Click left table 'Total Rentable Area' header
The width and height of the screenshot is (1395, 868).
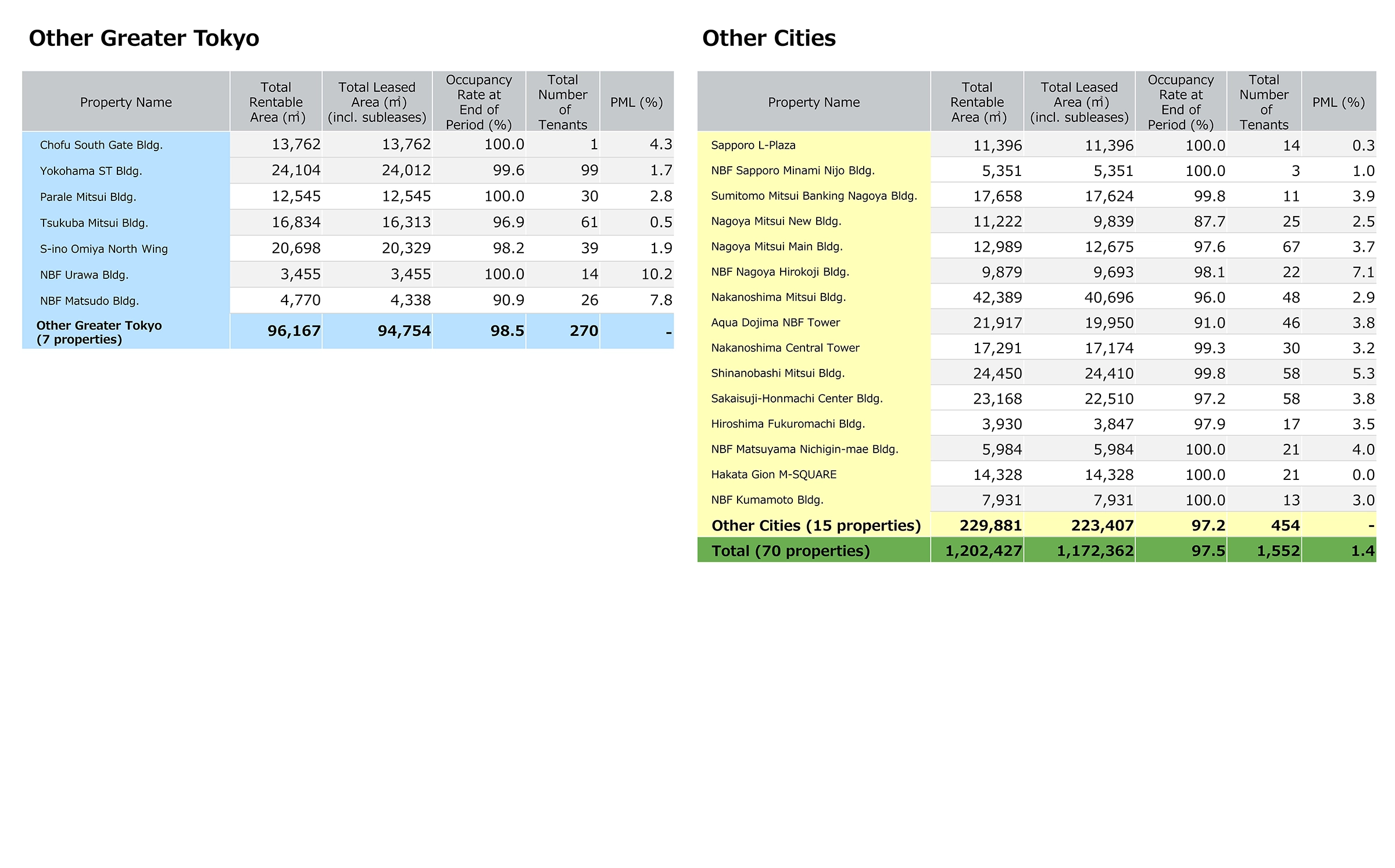pyautogui.click(x=276, y=102)
